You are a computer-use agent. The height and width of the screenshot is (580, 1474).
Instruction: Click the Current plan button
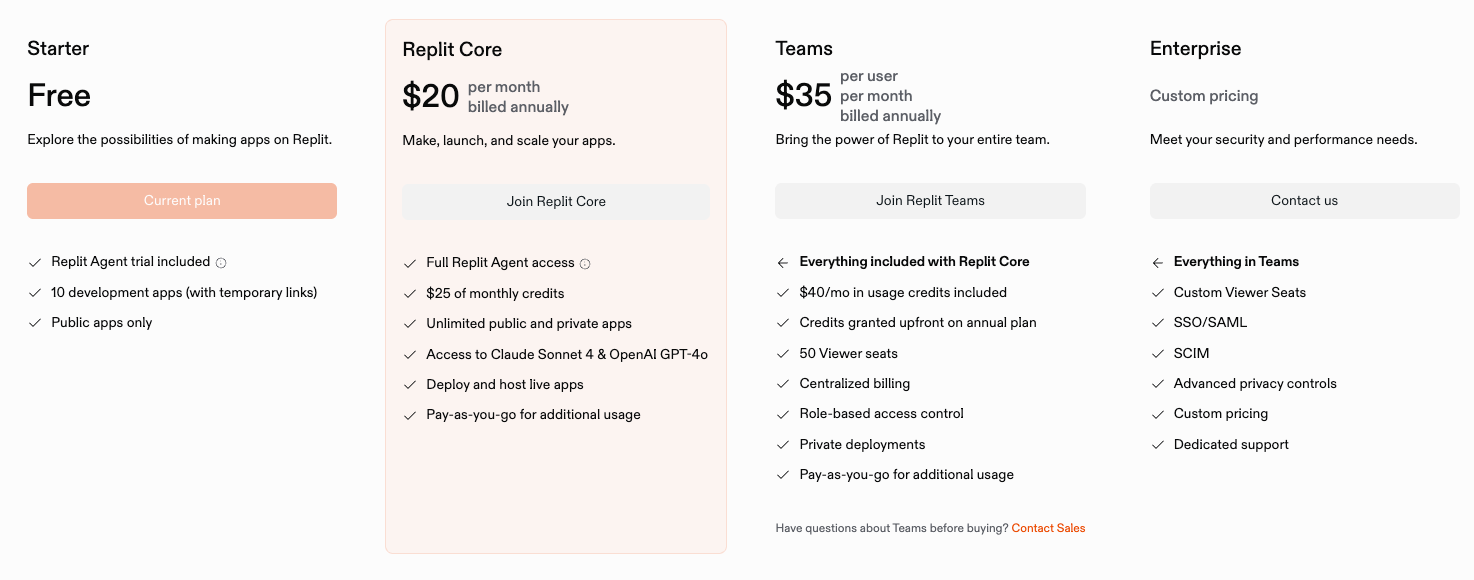[x=182, y=201]
